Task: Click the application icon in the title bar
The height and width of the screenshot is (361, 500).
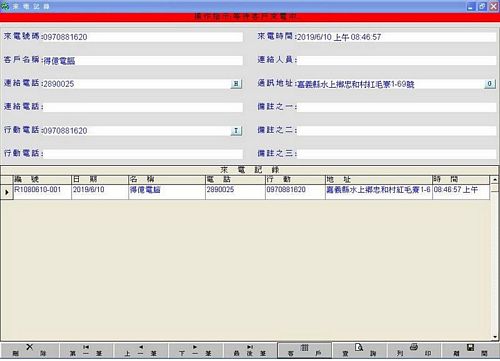Action: [5, 6]
